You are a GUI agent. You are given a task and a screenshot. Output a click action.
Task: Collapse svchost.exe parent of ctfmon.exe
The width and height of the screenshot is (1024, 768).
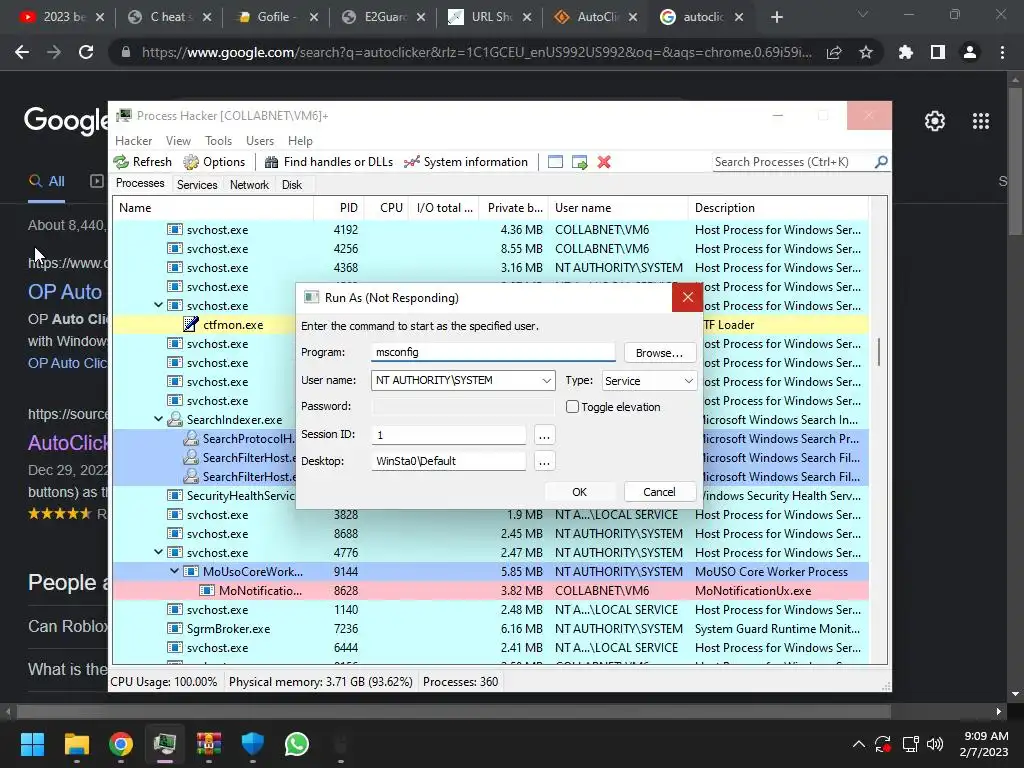(158, 305)
